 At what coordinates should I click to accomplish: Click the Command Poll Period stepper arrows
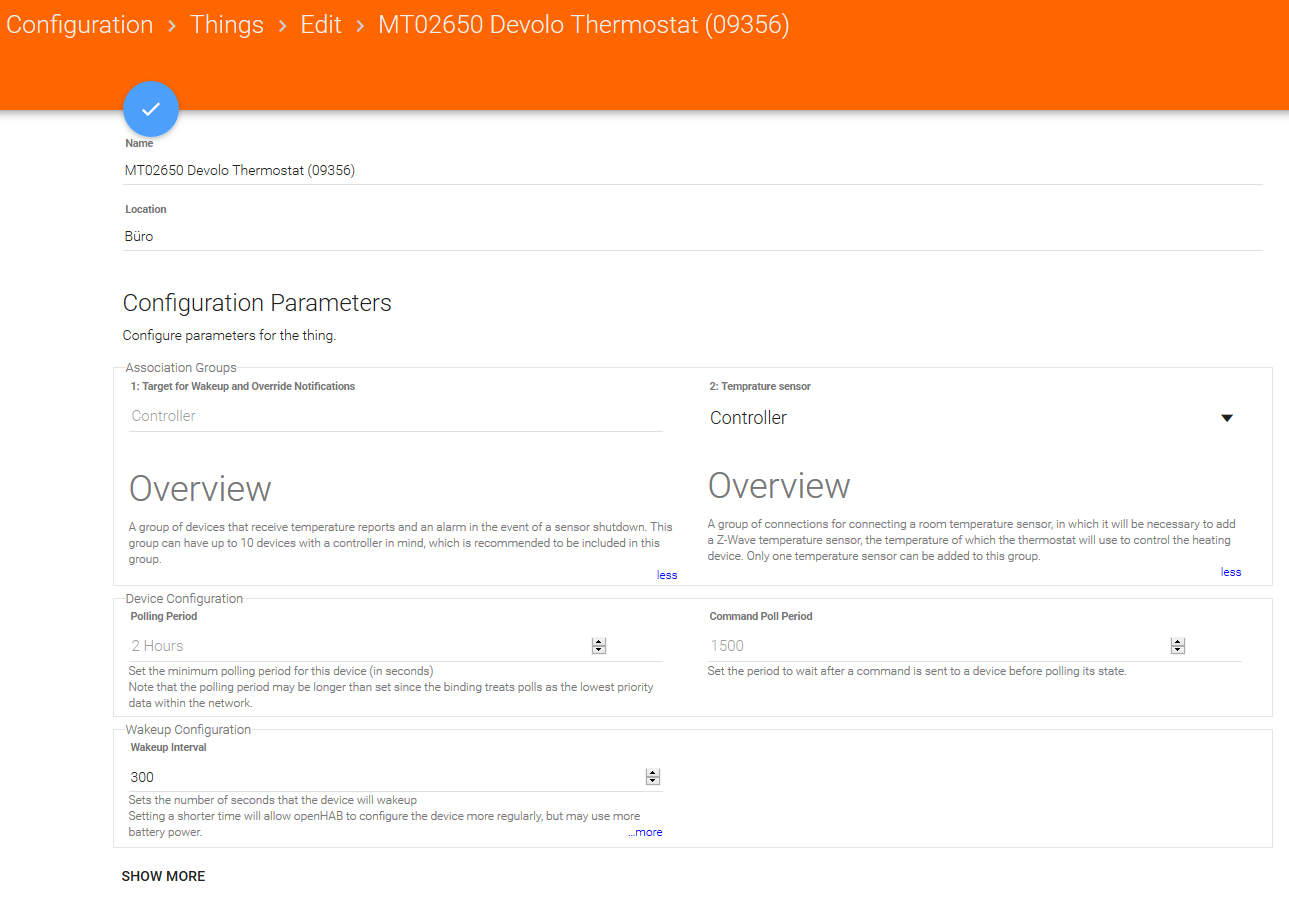(1178, 646)
